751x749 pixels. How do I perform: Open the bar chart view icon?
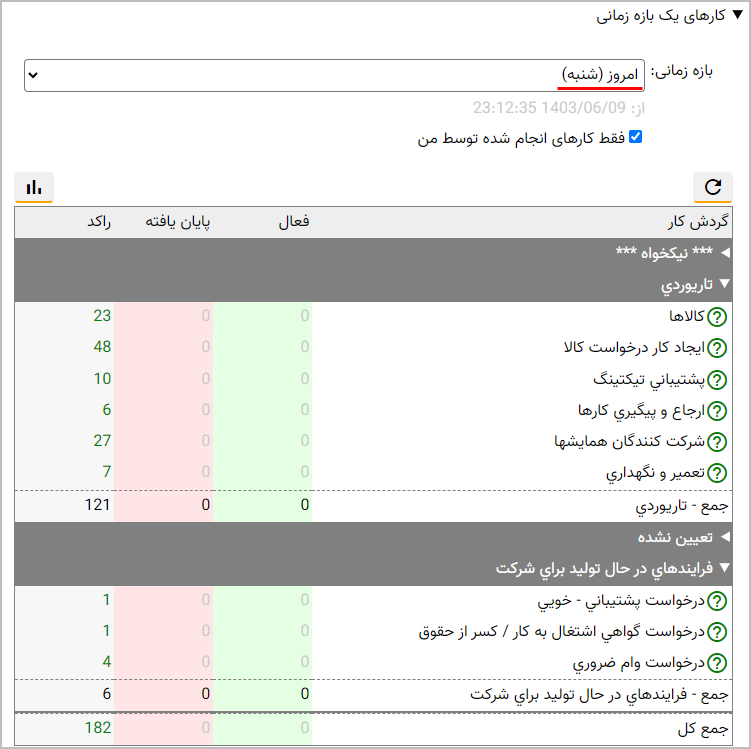(x=34, y=187)
